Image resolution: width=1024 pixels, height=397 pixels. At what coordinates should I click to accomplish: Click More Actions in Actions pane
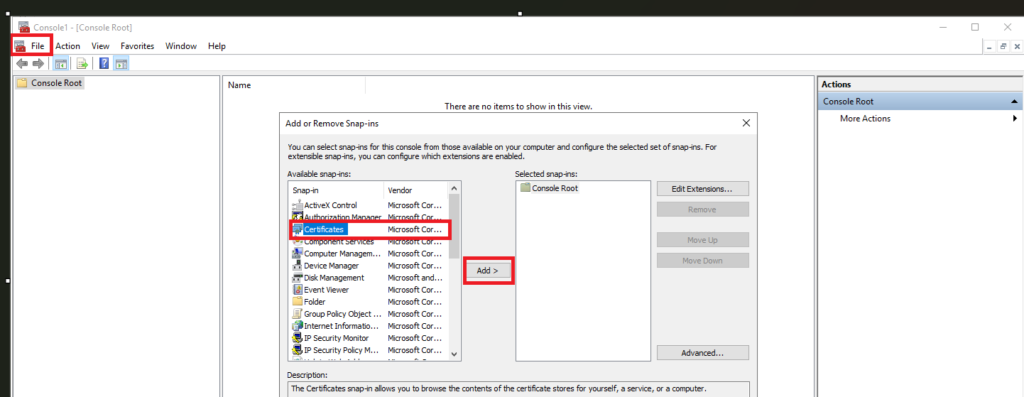tap(865, 119)
